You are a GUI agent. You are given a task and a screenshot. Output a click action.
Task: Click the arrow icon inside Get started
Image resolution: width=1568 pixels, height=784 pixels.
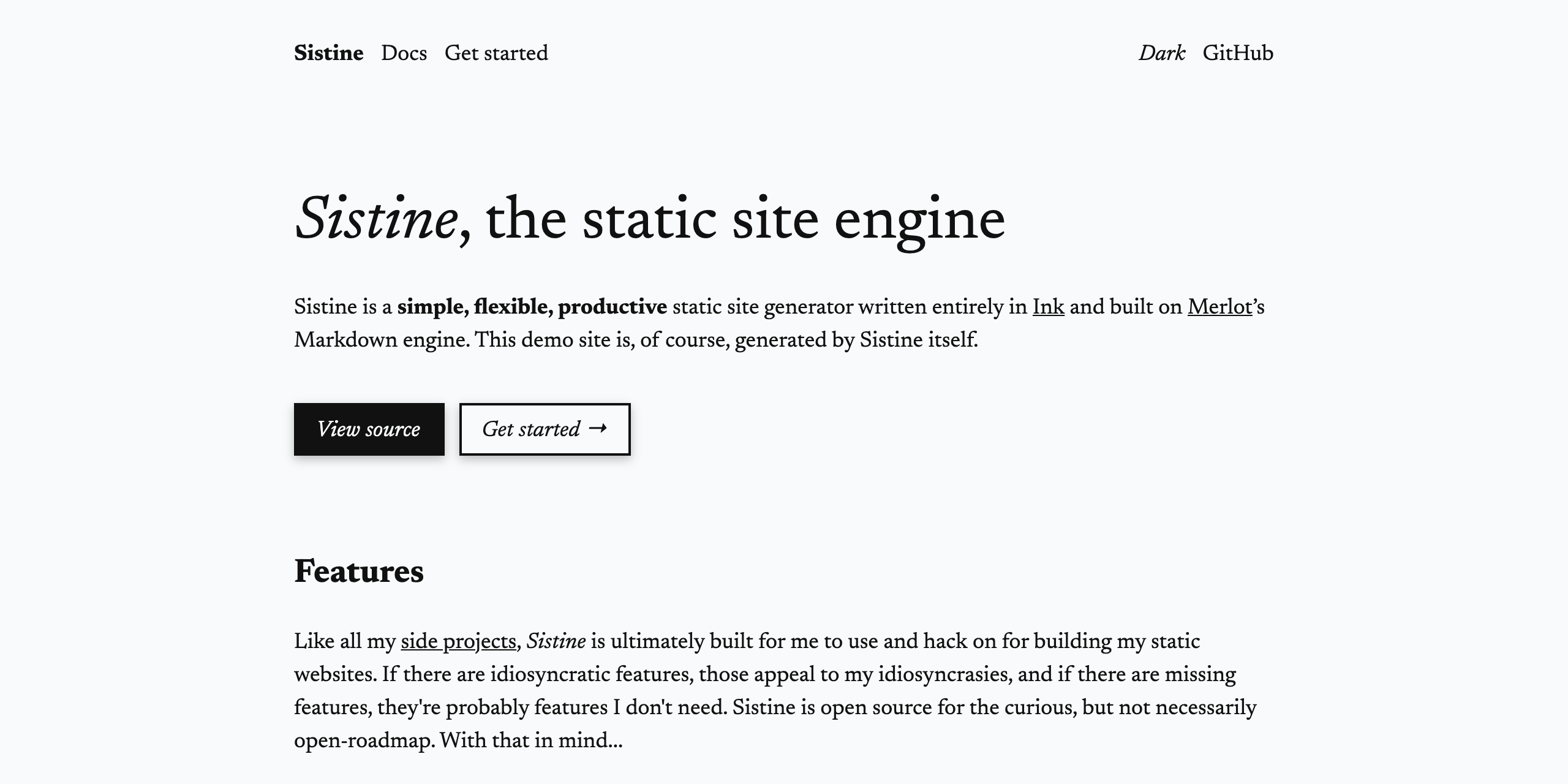[x=597, y=429]
